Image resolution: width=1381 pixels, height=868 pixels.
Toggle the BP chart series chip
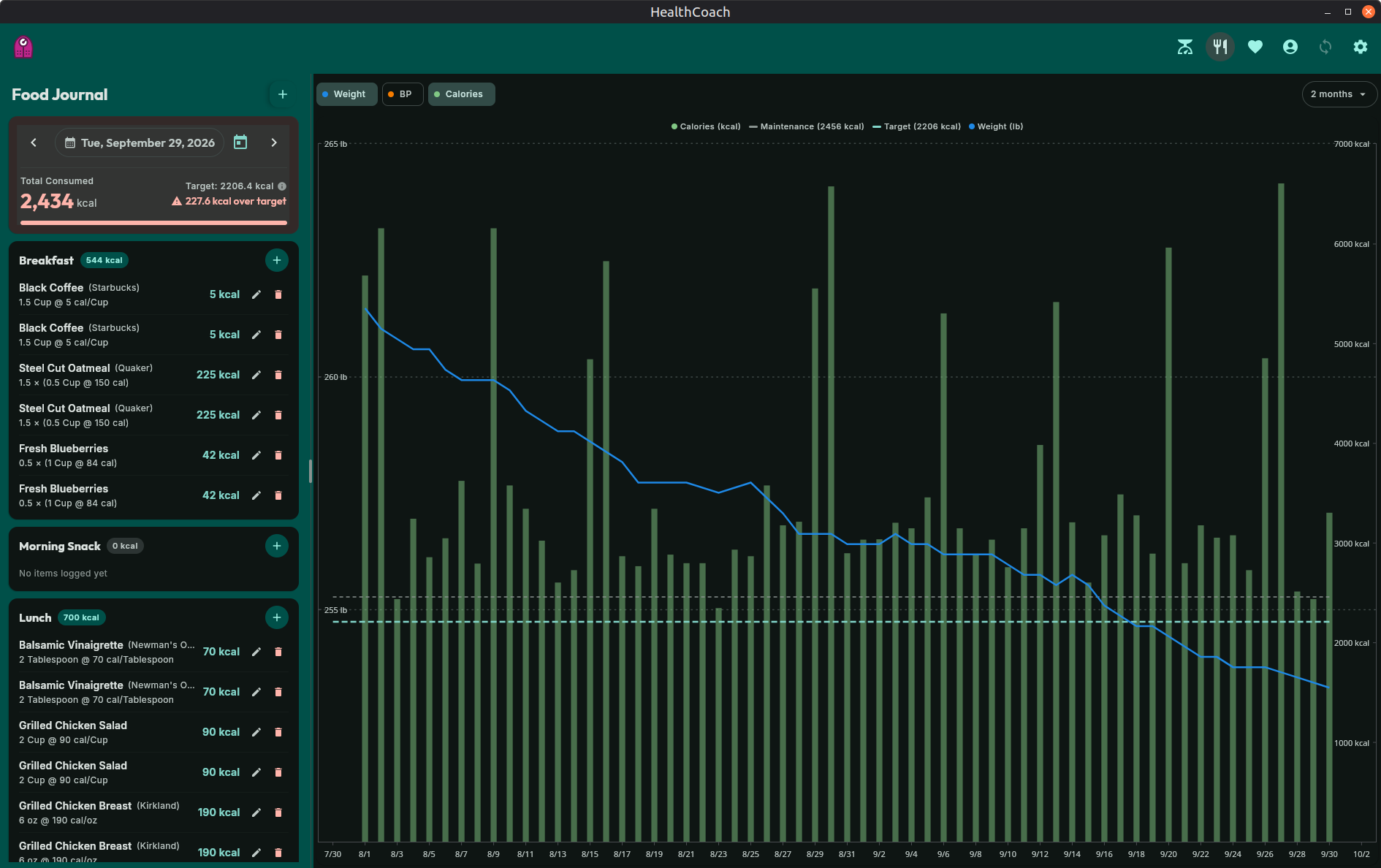(403, 94)
